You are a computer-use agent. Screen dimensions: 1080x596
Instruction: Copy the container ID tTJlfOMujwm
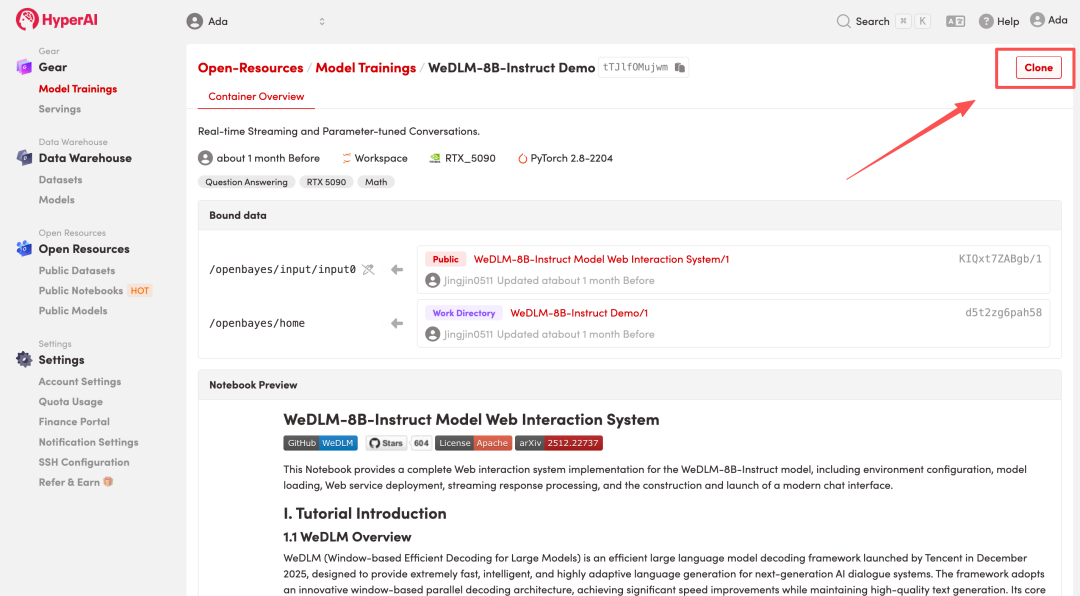(x=680, y=68)
